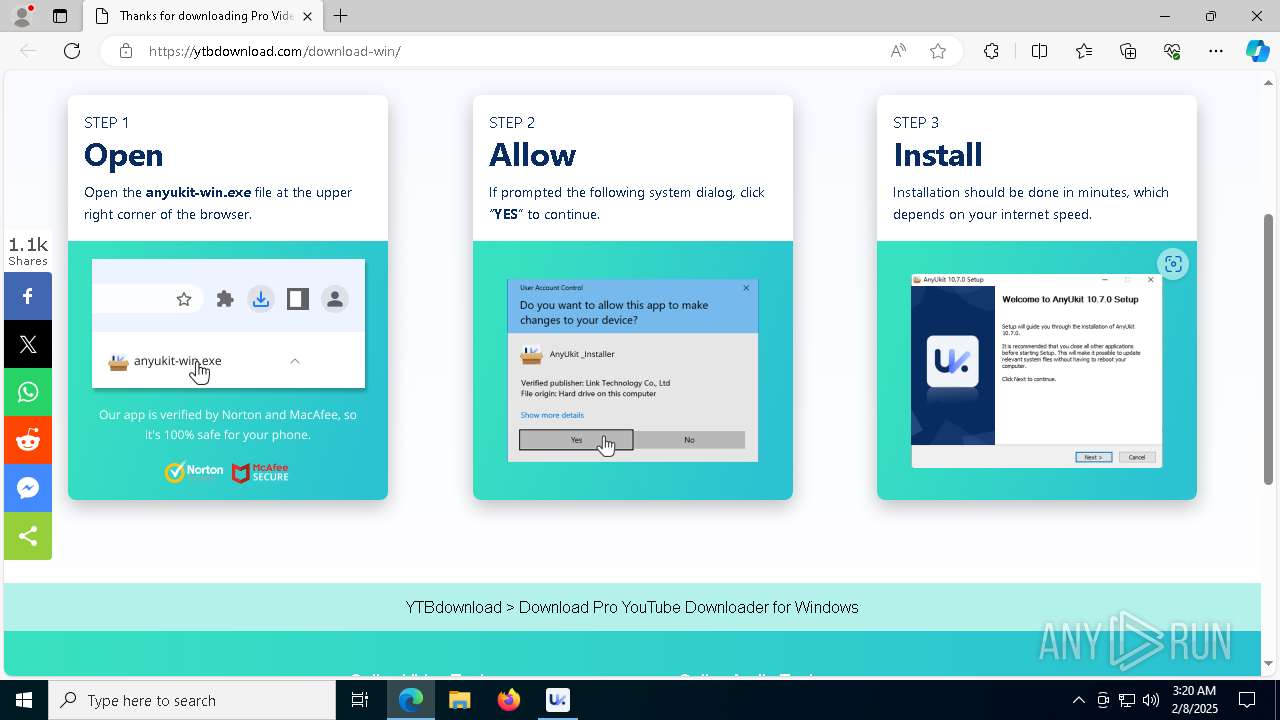Screen dimensions: 1280x720
Task: Click the AnyUkit Setup install image
Action: [1037, 371]
